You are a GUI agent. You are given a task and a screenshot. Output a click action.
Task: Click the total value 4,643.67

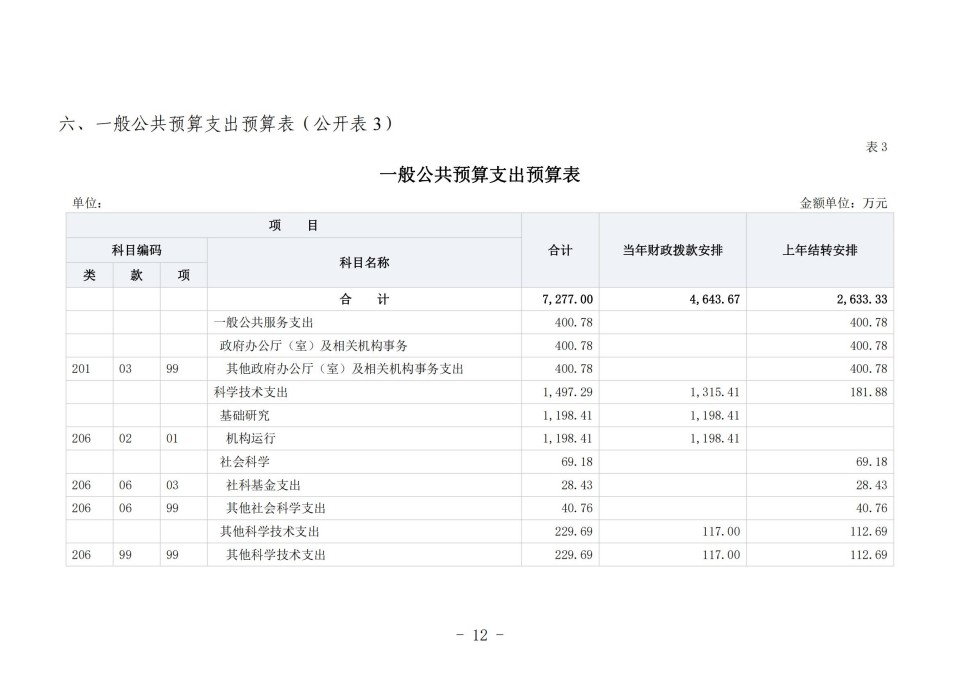714,299
